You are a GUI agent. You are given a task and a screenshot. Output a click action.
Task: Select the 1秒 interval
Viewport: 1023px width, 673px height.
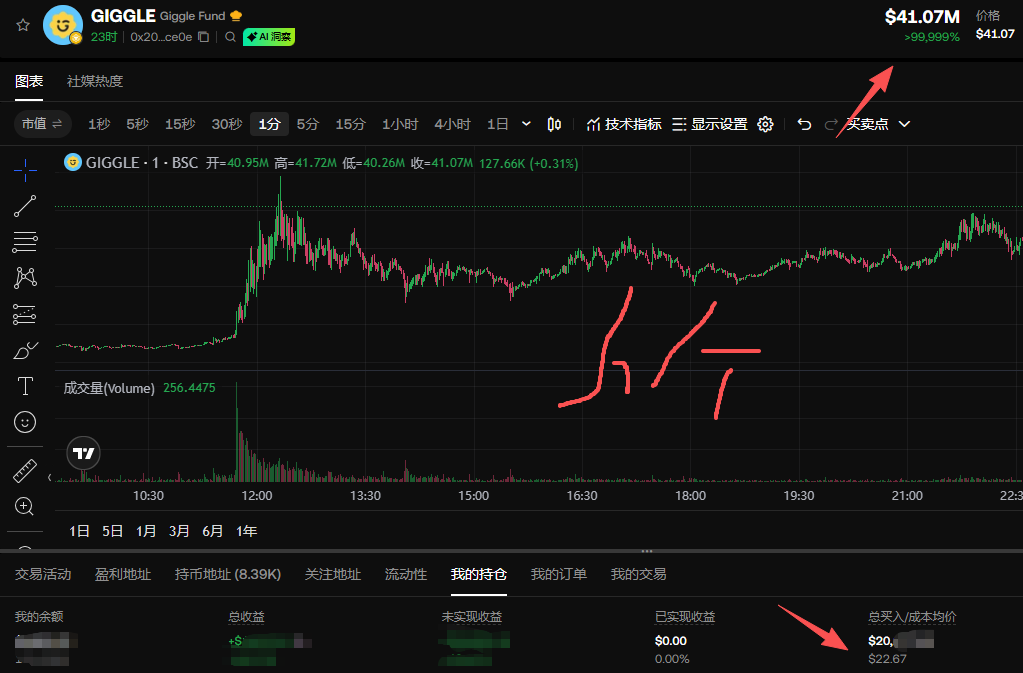pyautogui.click(x=99, y=124)
